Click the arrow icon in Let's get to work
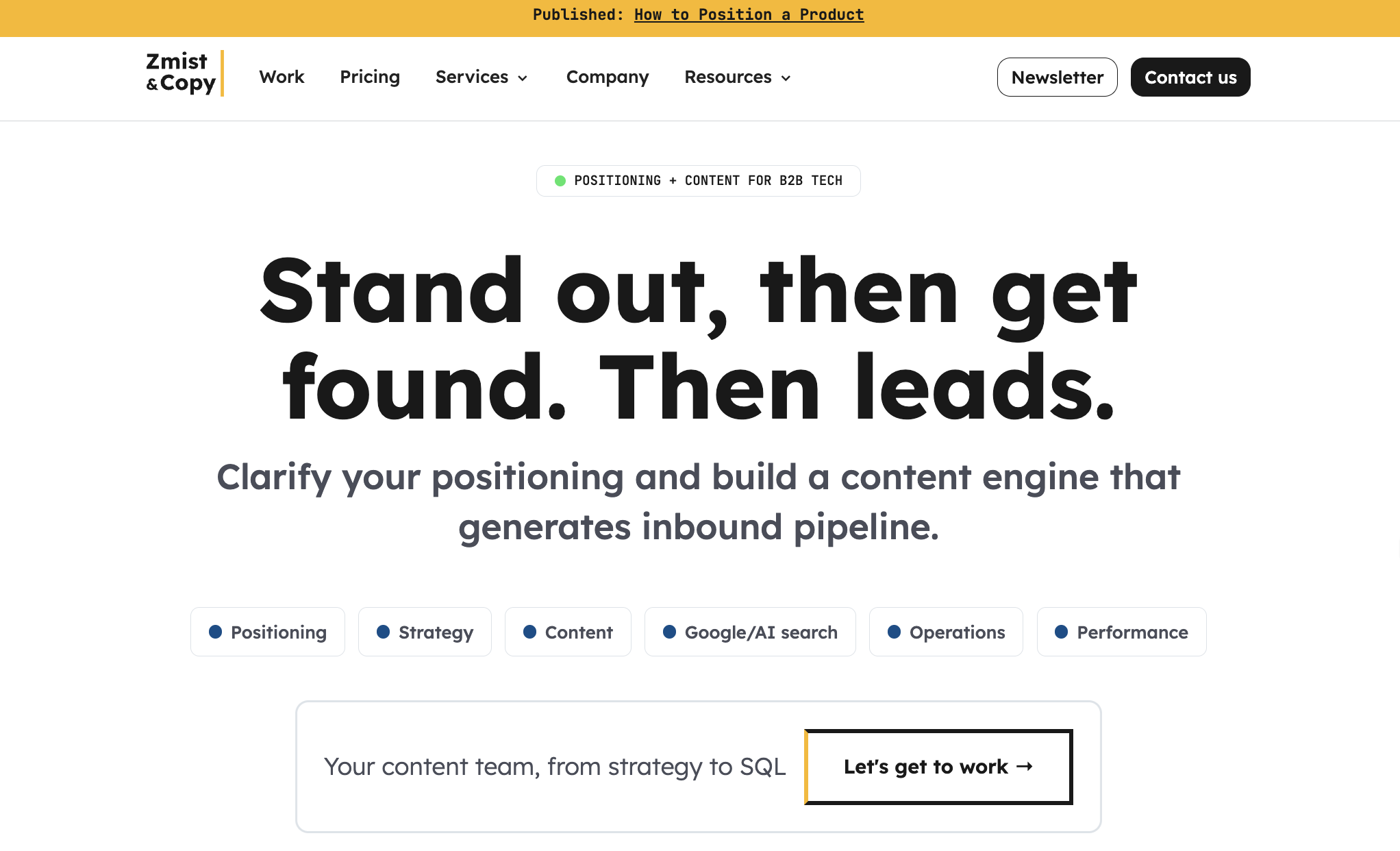 pos(1025,767)
